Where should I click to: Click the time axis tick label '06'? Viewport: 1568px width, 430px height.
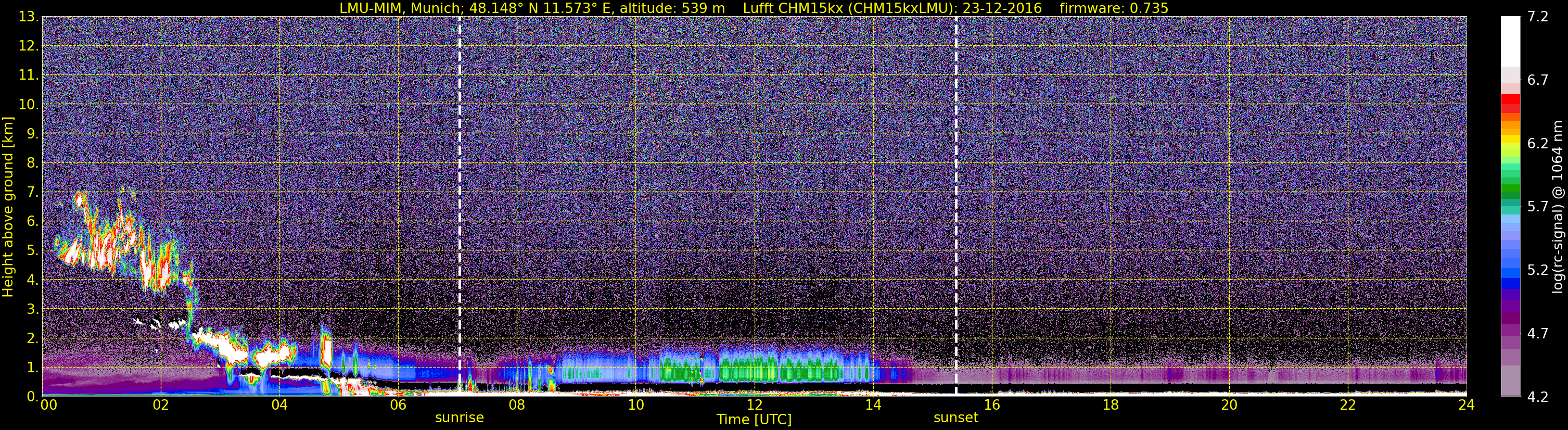[x=398, y=405]
